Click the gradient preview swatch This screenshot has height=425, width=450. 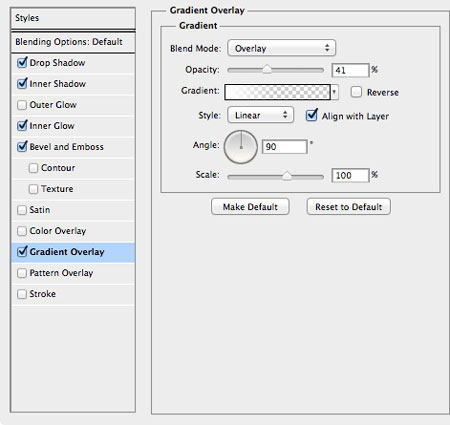coord(278,92)
